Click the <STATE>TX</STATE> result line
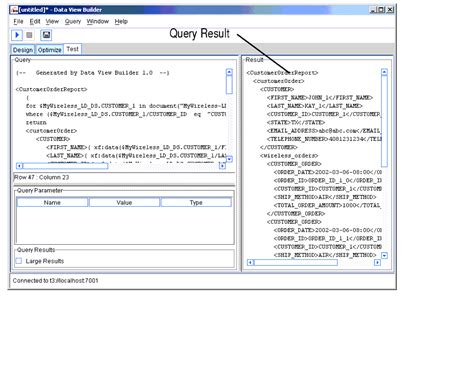 [x=296, y=122]
